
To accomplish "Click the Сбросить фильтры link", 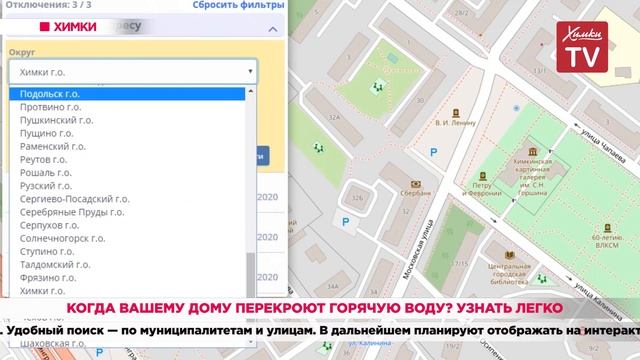I will point(238,5).
